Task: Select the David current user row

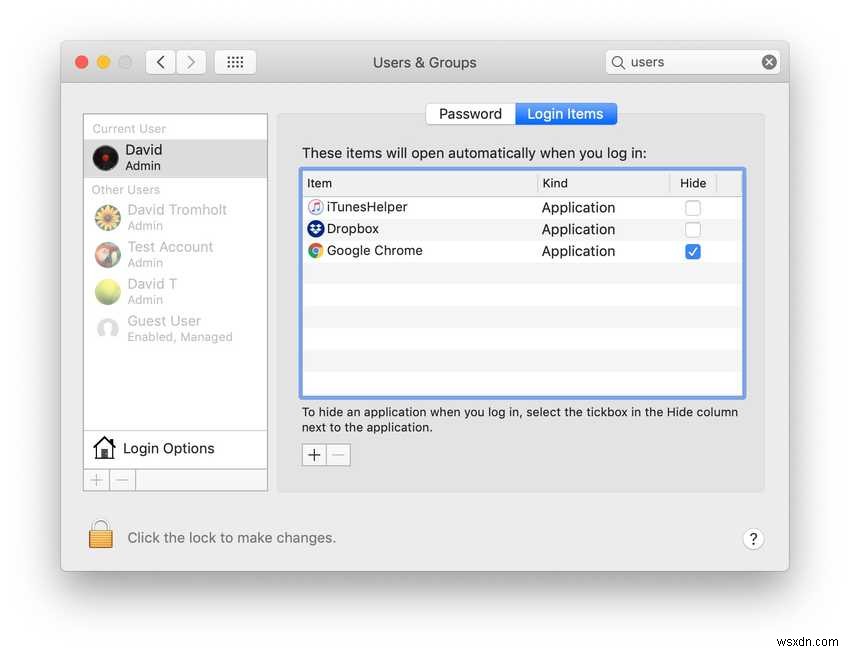Action: (x=175, y=158)
